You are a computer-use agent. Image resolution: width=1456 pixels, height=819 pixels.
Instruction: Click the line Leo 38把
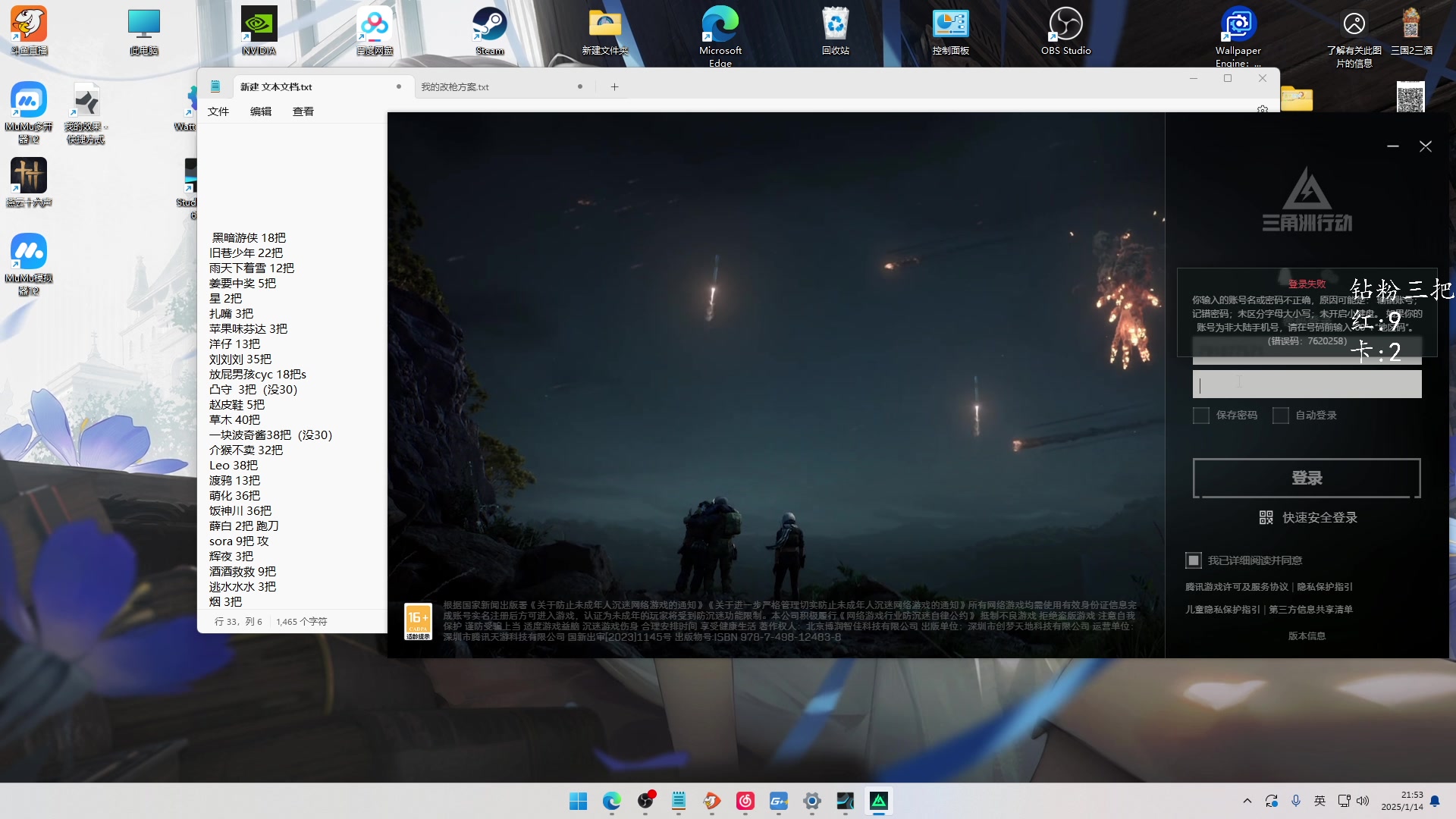tap(234, 466)
